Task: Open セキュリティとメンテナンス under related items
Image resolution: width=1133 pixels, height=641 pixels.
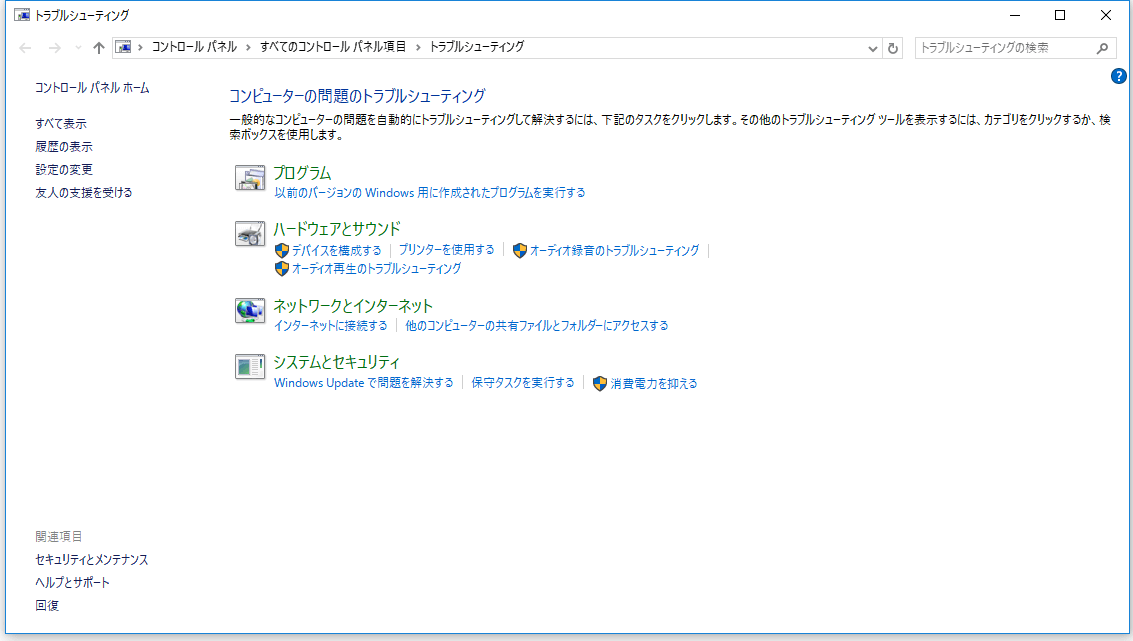Action: pyautogui.click(x=92, y=560)
